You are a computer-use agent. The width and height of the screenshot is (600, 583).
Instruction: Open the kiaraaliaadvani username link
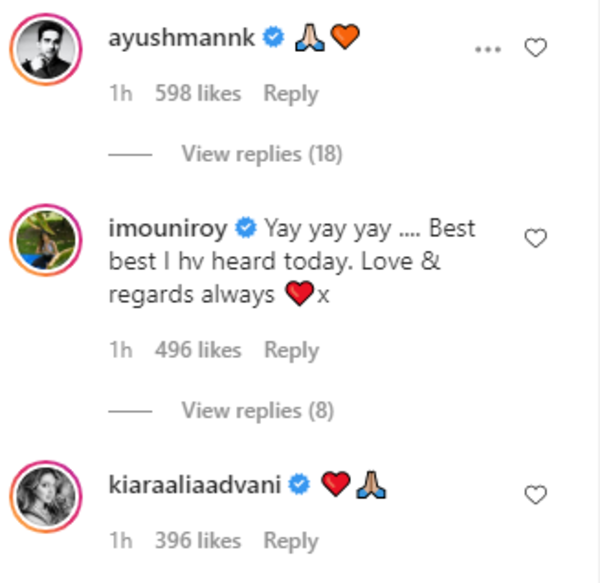coord(195,484)
